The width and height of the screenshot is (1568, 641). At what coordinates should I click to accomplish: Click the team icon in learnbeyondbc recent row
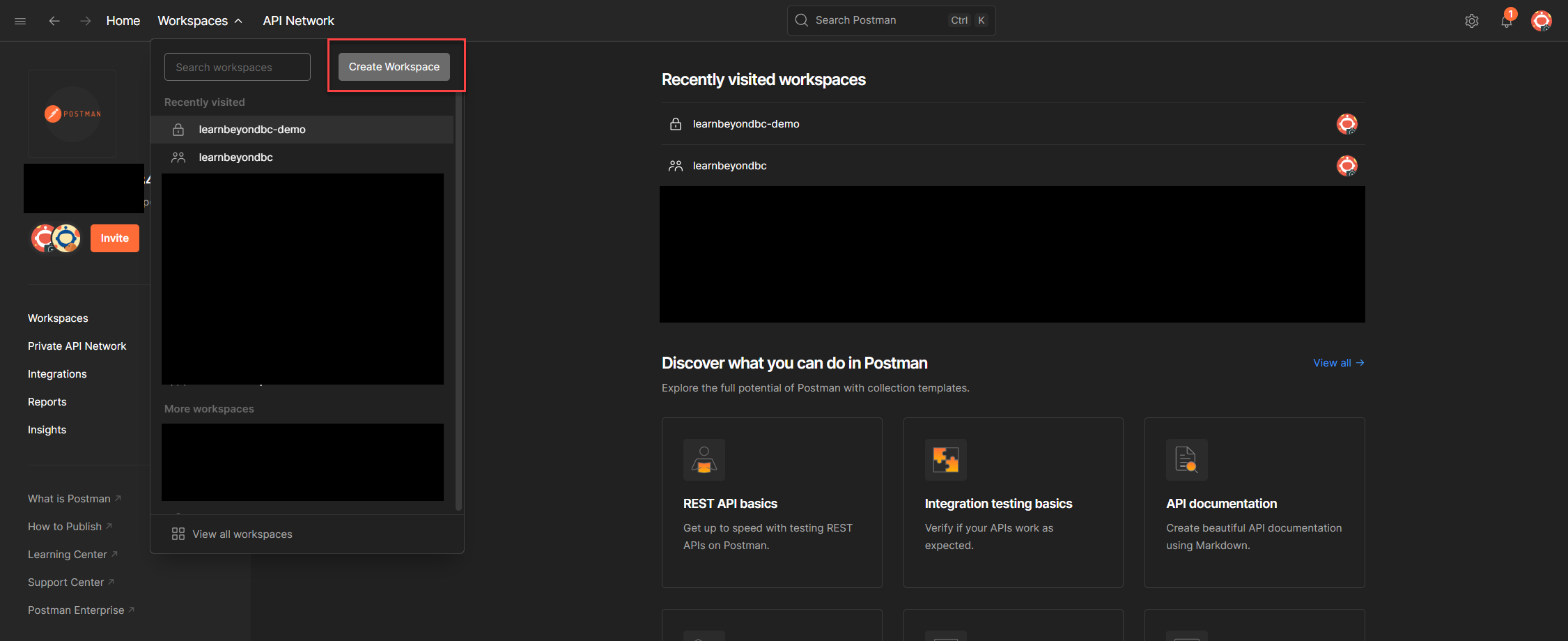(x=676, y=166)
